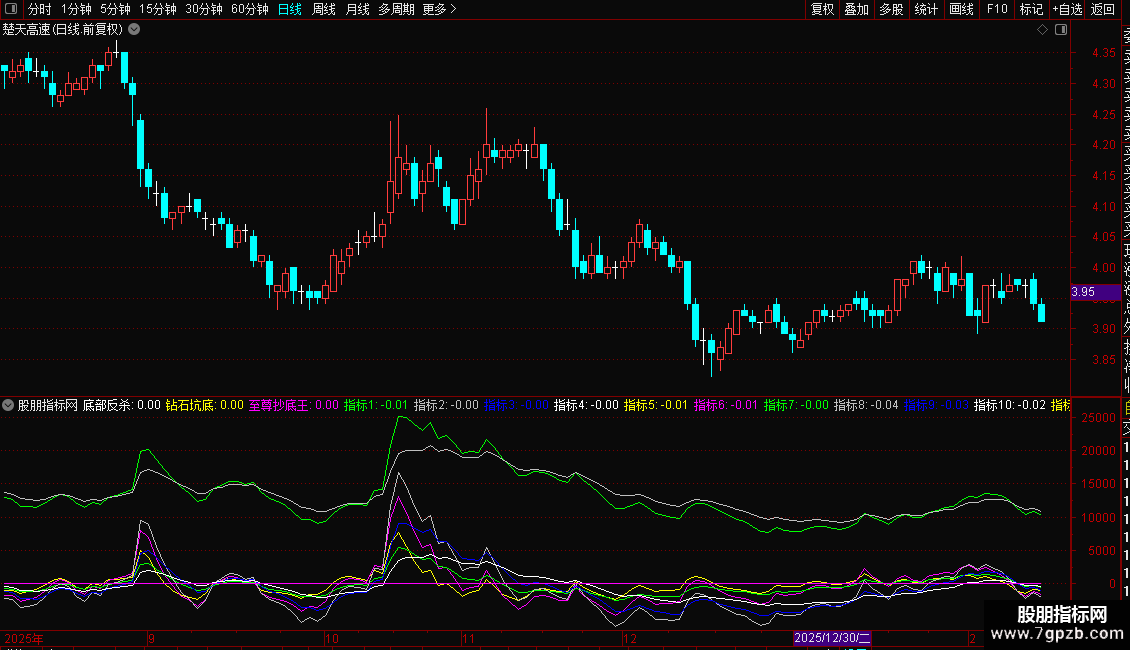Open the 画线 drawing tools
The height and width of the screenshot is (650, 1130).
(961, 9)
